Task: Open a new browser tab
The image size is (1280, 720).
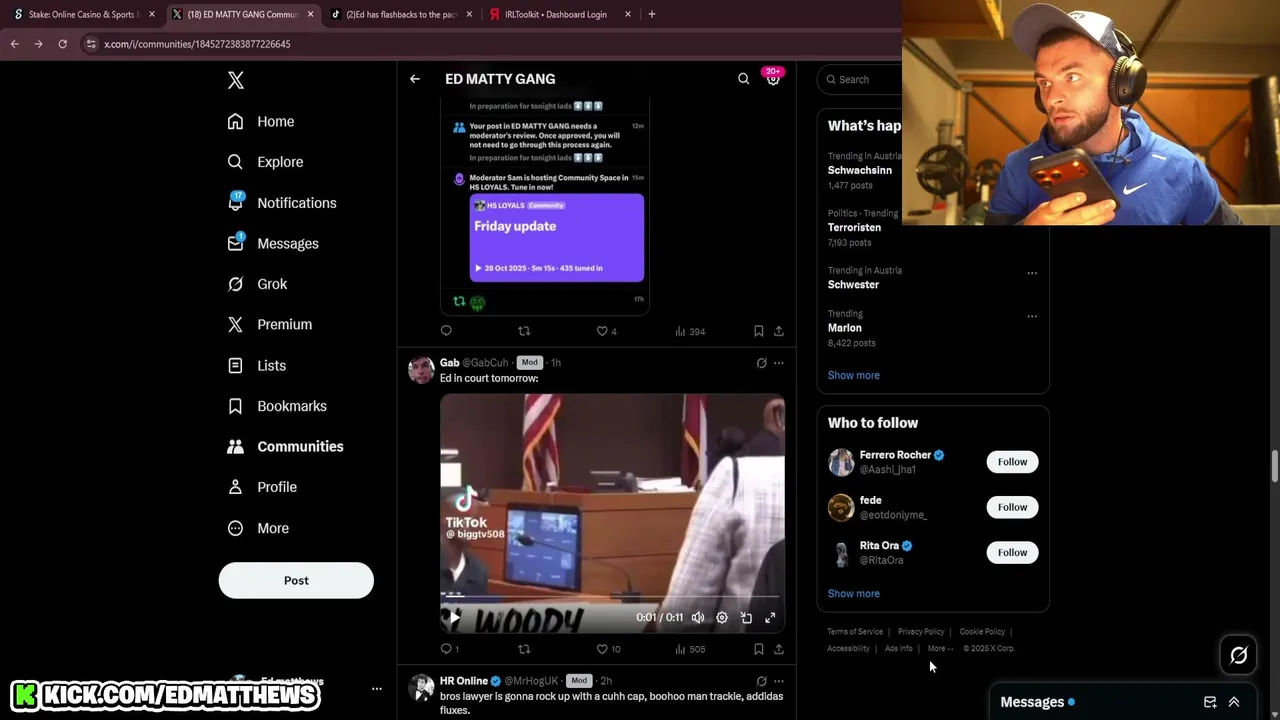Action: 652,14
